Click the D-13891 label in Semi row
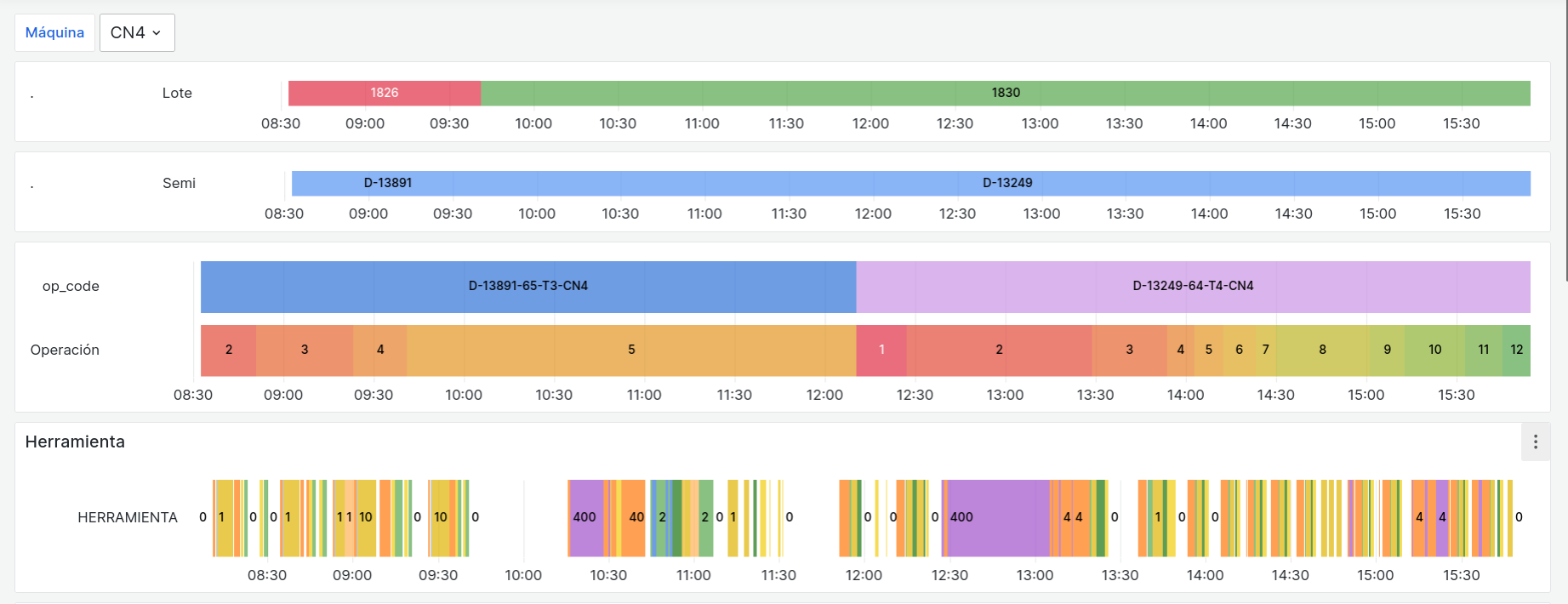 (388, 183)
